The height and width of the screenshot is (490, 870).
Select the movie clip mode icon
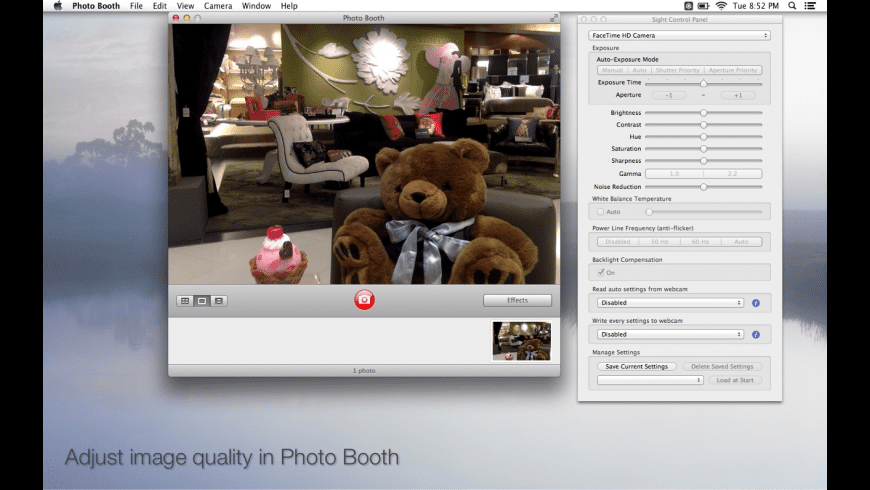(218, 301)
